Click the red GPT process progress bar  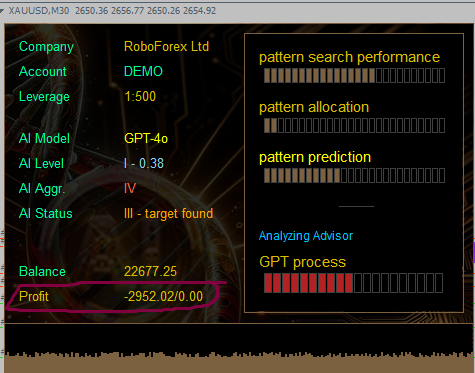click(x=353, y=283)
